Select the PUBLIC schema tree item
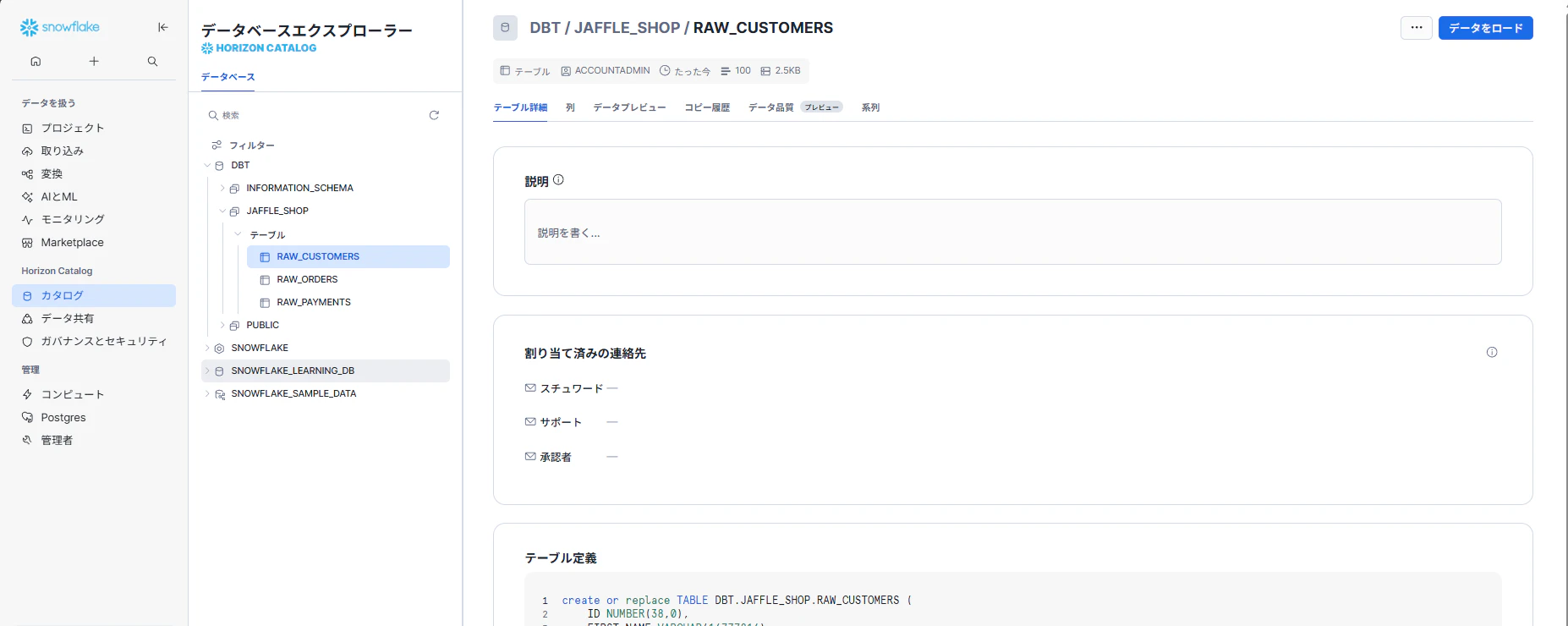 click(x=262, y=325)
